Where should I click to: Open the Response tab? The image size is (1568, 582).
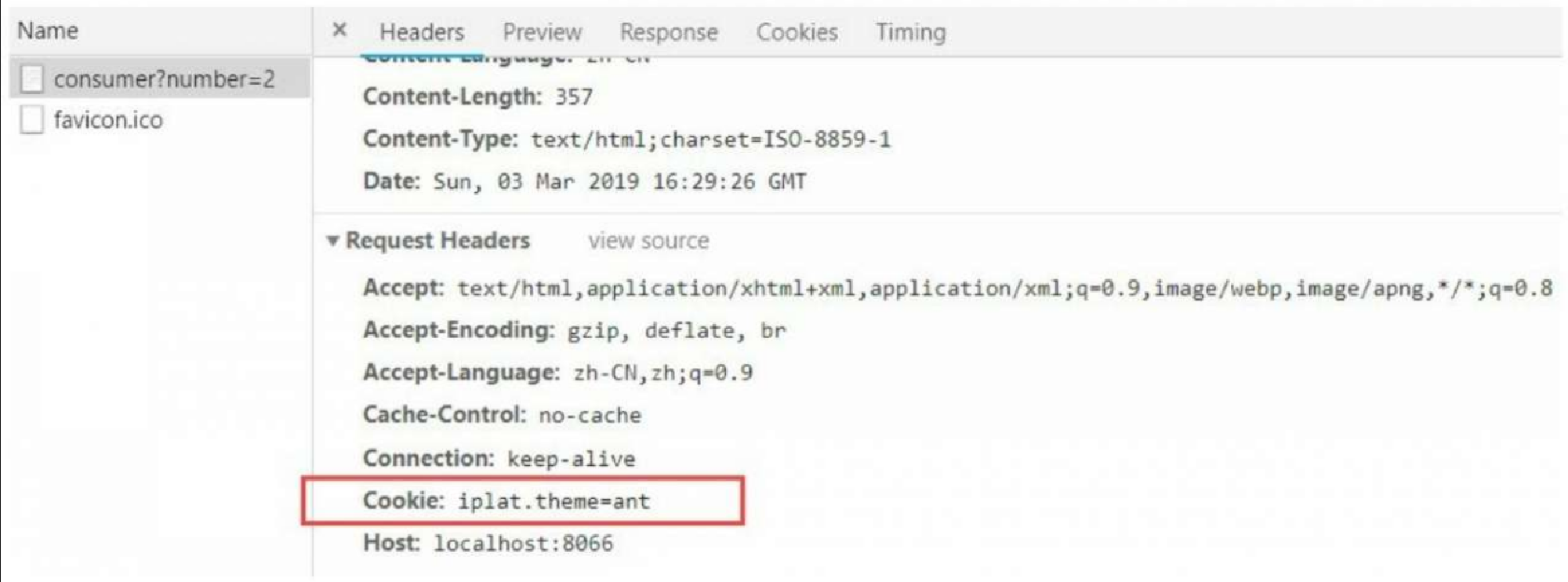669,32
